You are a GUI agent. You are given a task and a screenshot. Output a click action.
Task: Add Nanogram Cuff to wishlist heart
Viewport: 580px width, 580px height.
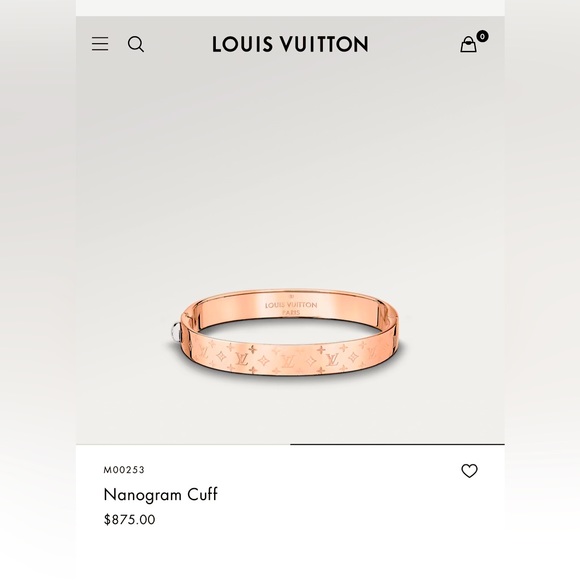pyautogui.click(x=469, y=471)
